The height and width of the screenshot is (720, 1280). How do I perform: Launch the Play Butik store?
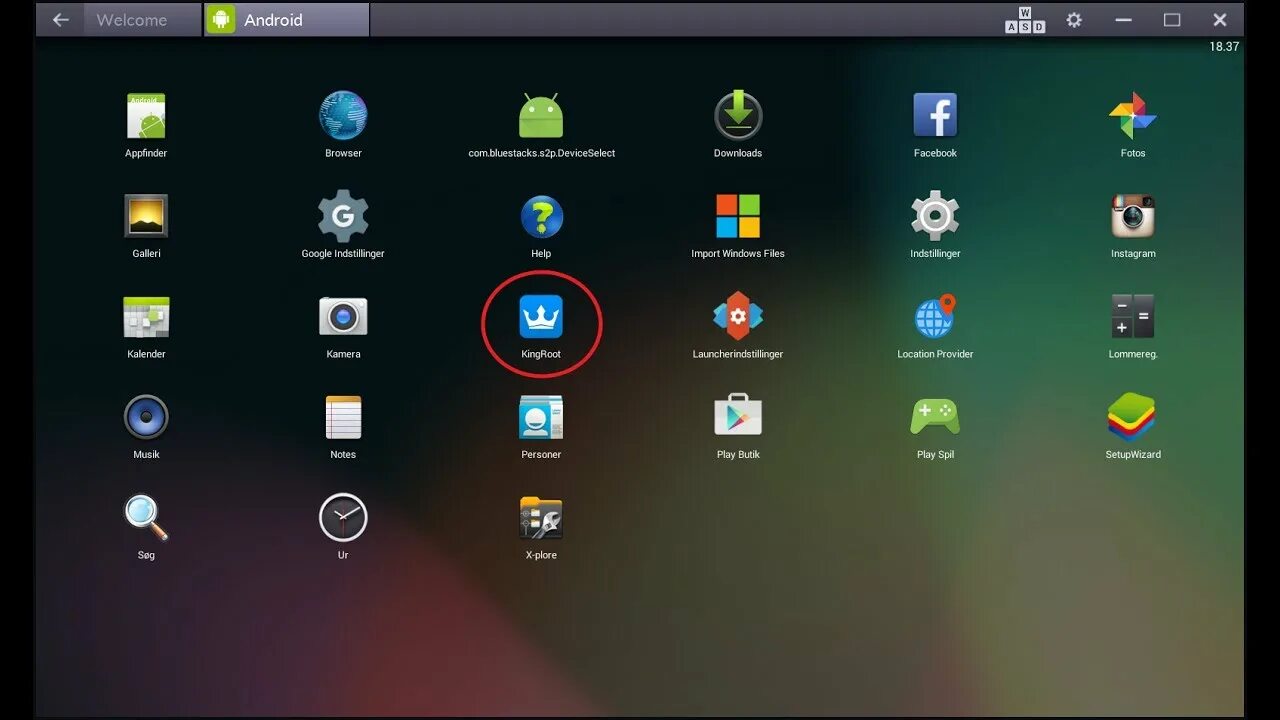tap(738, 417)
